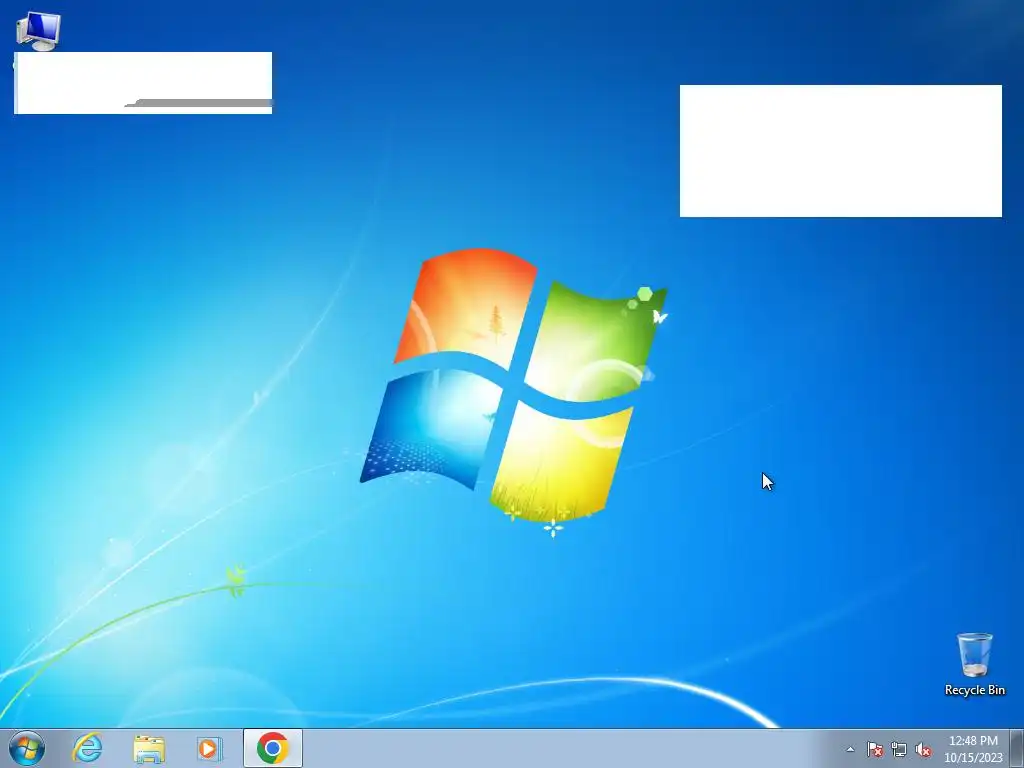
Task: Click the network status tray icon
Action: (x=899, y=749)
